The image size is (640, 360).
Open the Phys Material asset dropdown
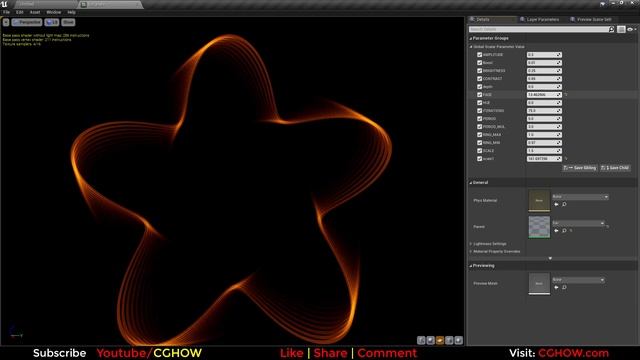pos(580,197)
